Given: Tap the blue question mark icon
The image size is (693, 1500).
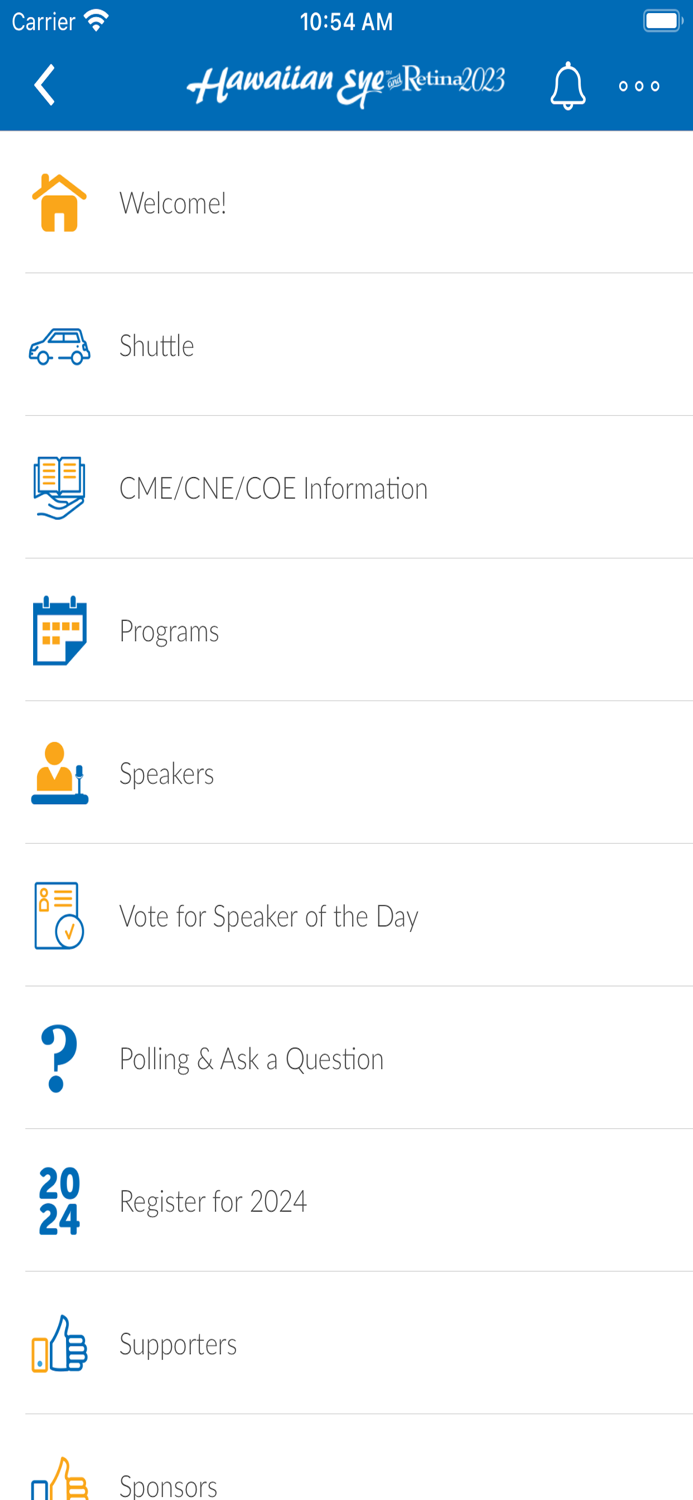Looking at the screenshot, I should coord(59,1059).
